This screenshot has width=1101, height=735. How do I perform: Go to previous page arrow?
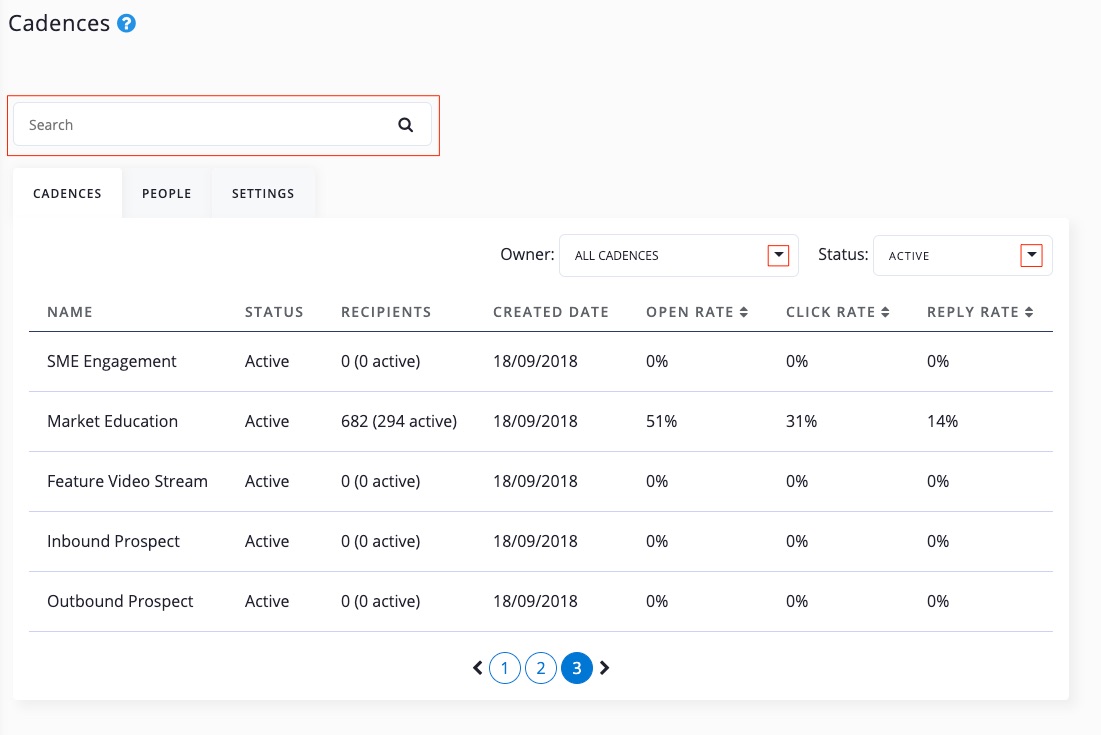[478, 667]
